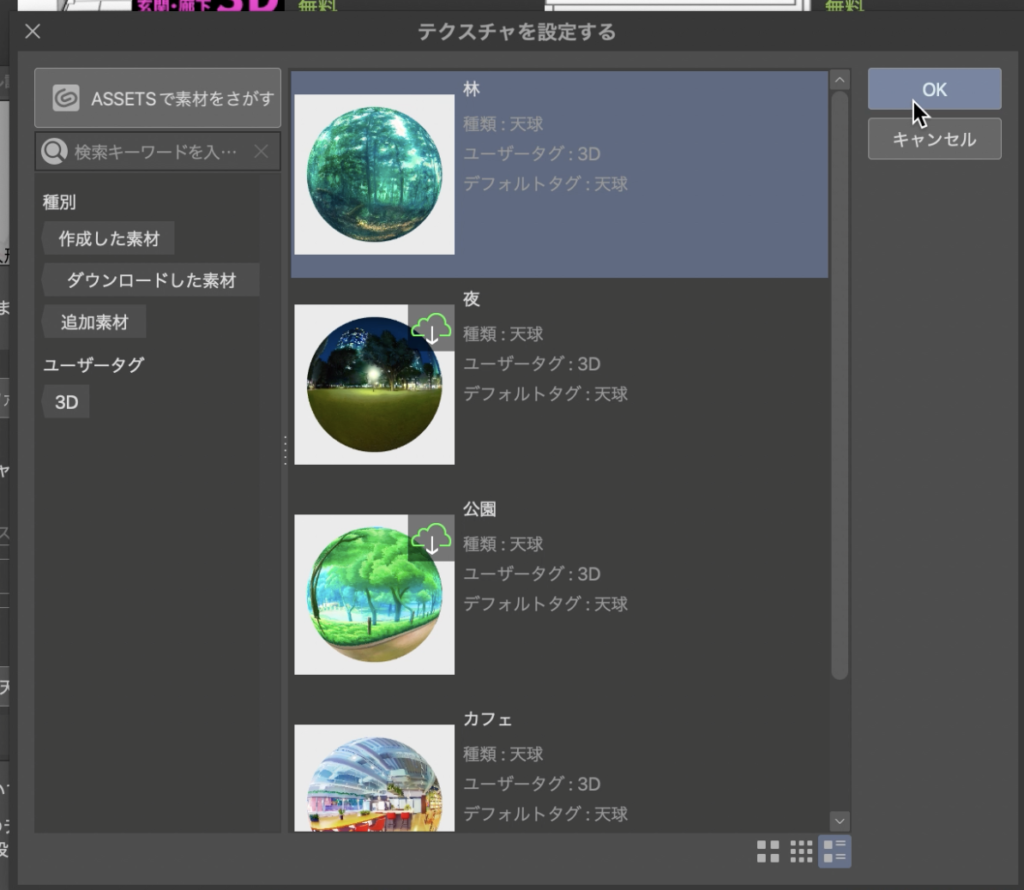Click the search keyword input field

(x=155, y=152)
